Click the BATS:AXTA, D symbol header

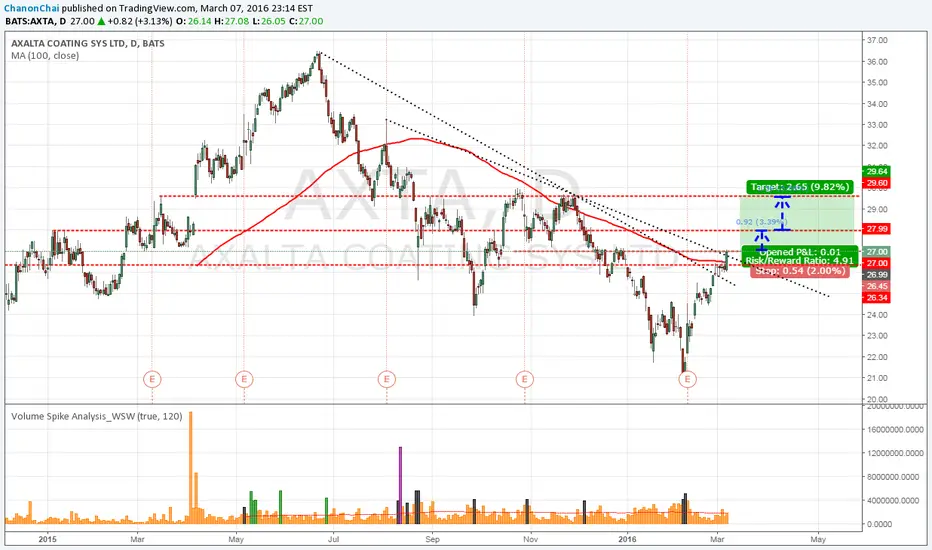point(35,21)
